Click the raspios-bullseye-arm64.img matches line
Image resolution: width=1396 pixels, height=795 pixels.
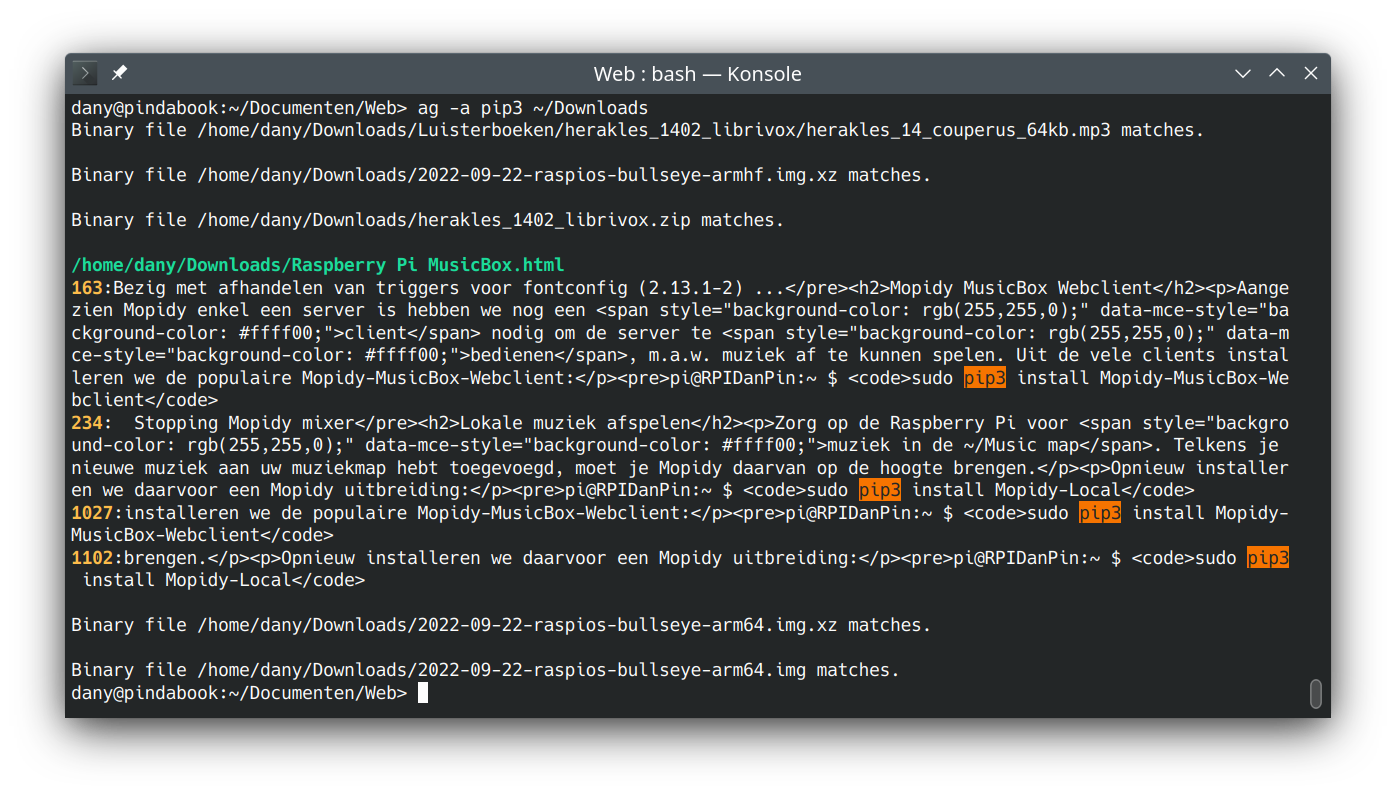pyautogui.click(x=485, y=670)
